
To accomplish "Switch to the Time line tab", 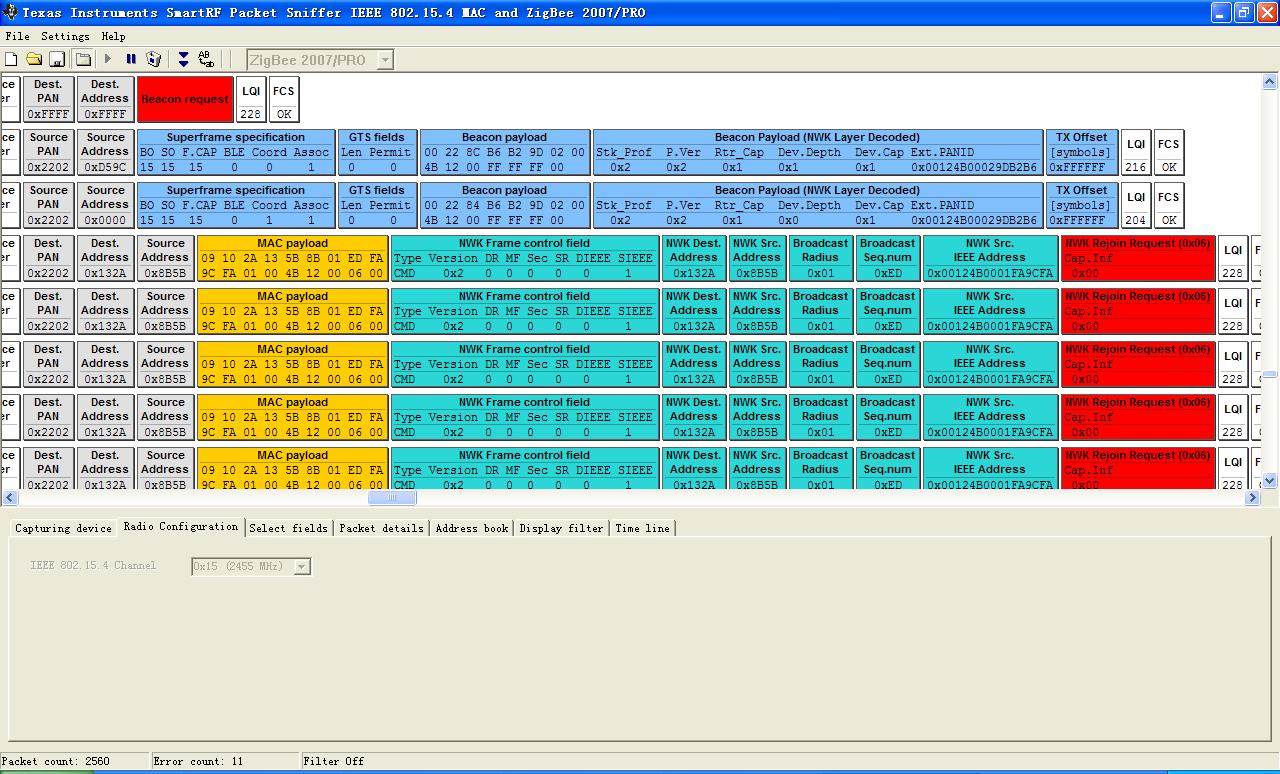I will pos(643,528).
